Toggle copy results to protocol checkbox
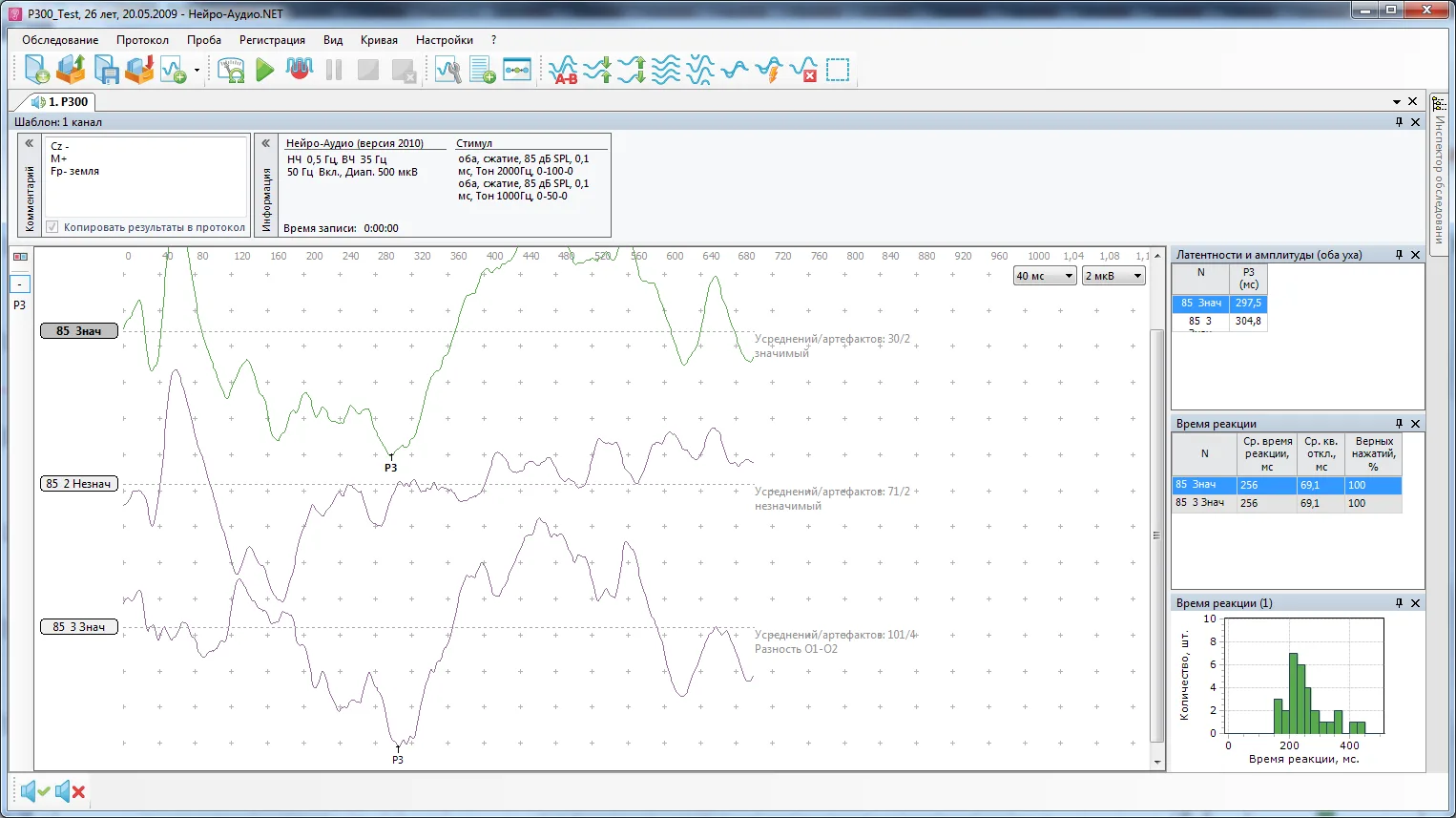The image size is (1456, 818). coord(52,227)
